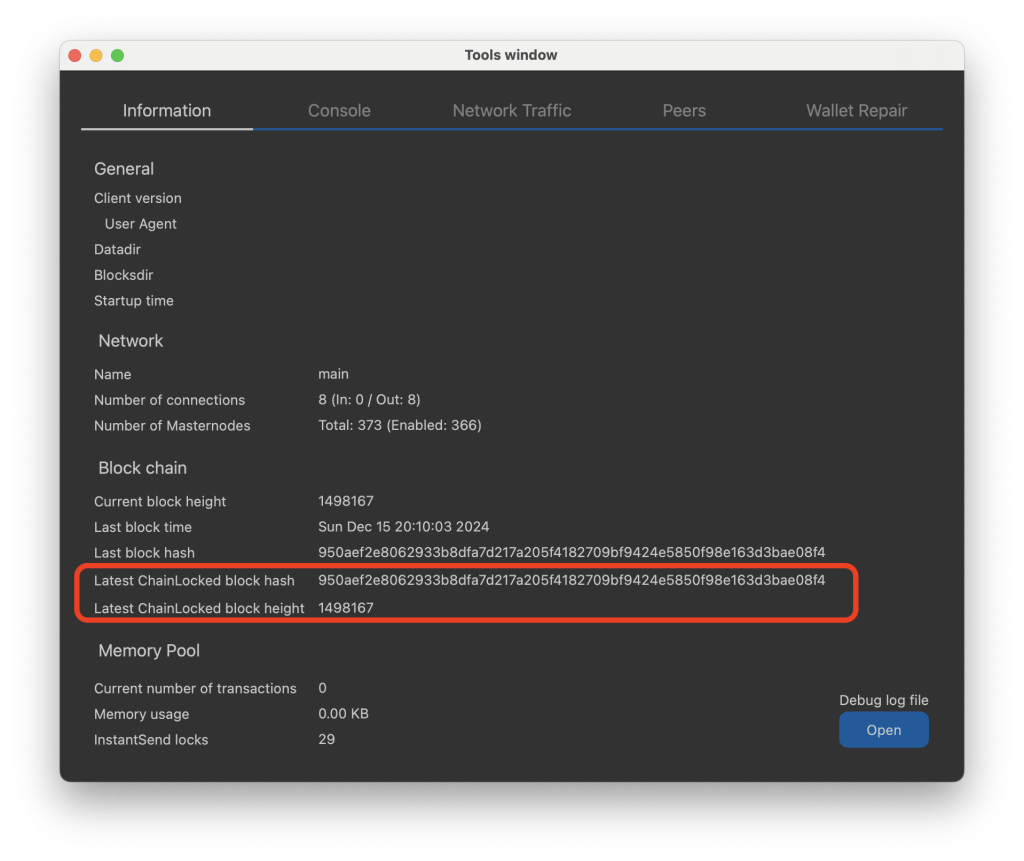The image size is (1024, 861).
Task: Select the 'Startup time' label
Action: pos(134,301)
